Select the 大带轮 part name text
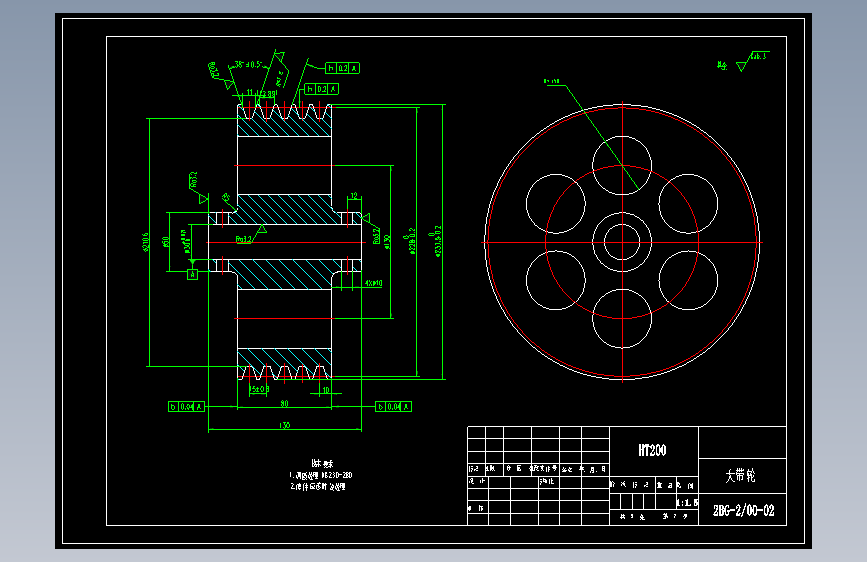The height and width of the screenshot is (562, 867). [740, 476]
